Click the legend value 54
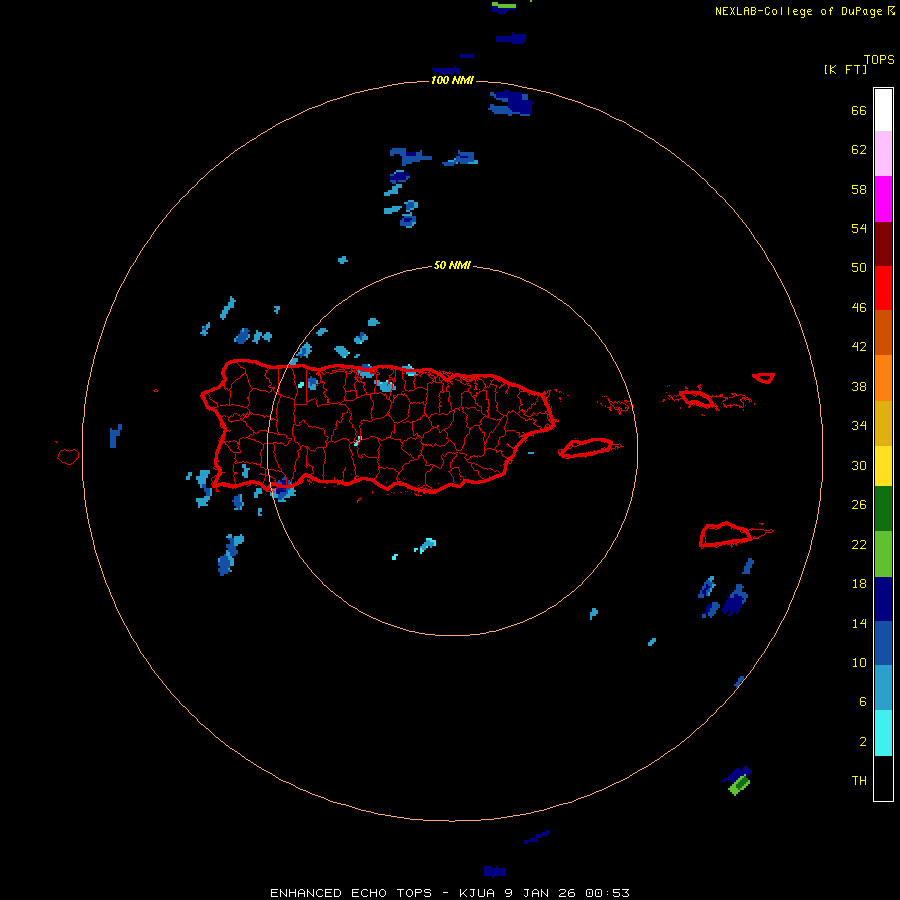The image size is (900, 900). pos(859,228)
